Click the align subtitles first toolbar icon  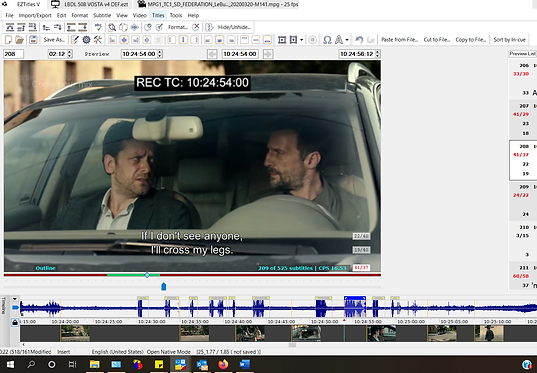[x=10, y=27]
